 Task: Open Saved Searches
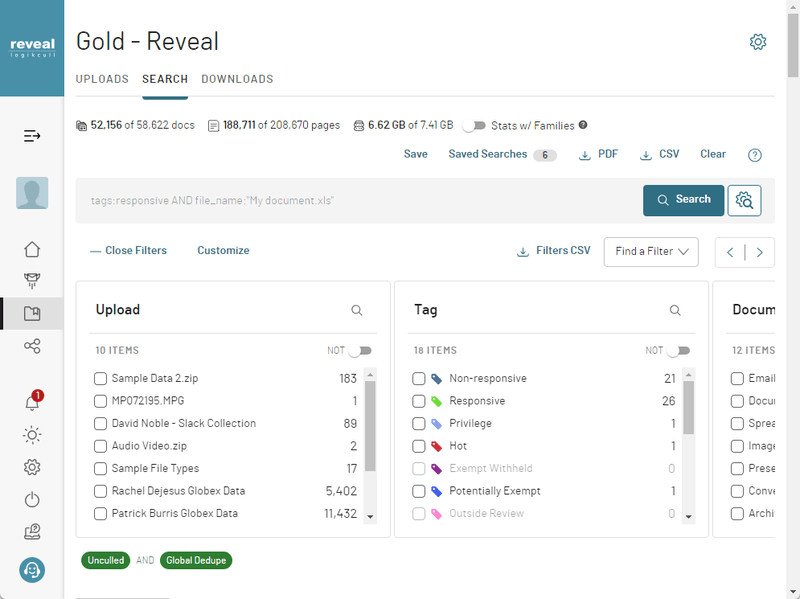pos(488,154)
